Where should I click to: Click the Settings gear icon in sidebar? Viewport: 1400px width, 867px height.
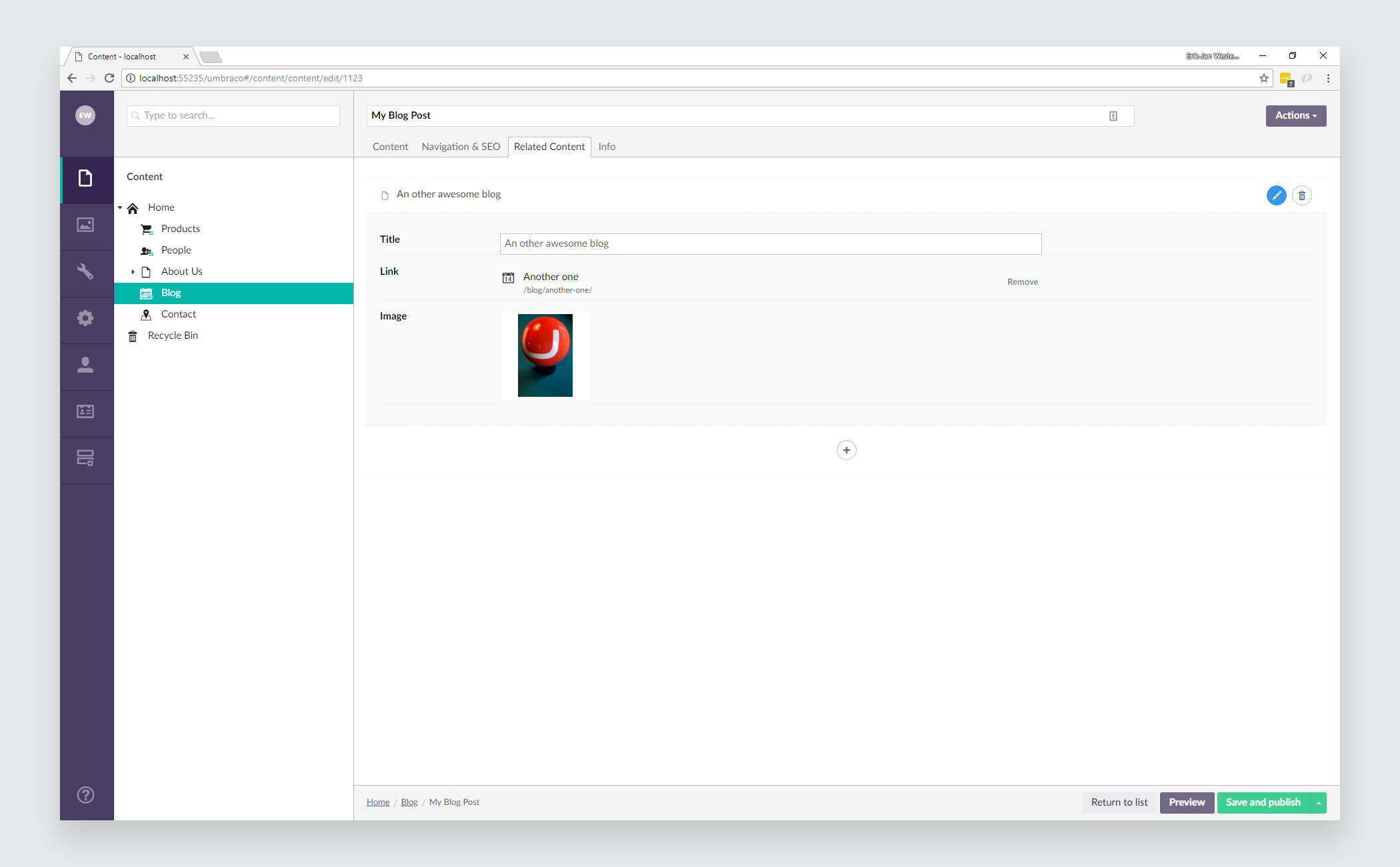click(85, 318)
